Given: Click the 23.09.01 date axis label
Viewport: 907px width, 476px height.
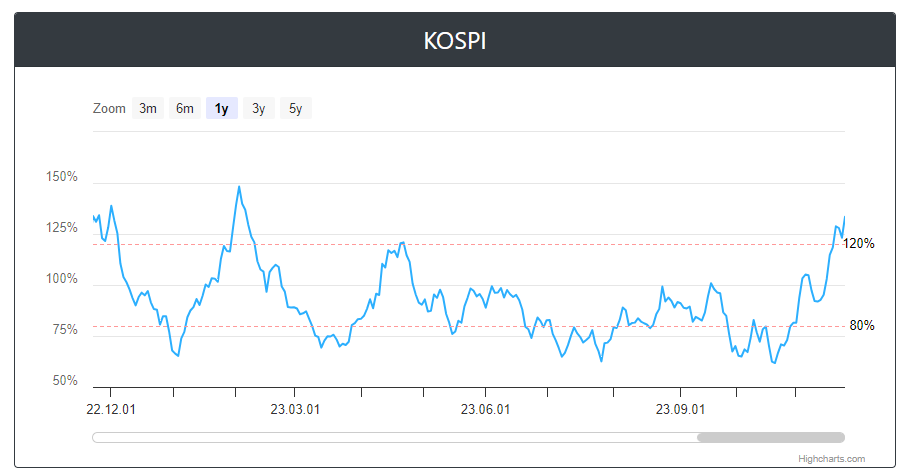Looking at the screenshot, I should [680, 409].
